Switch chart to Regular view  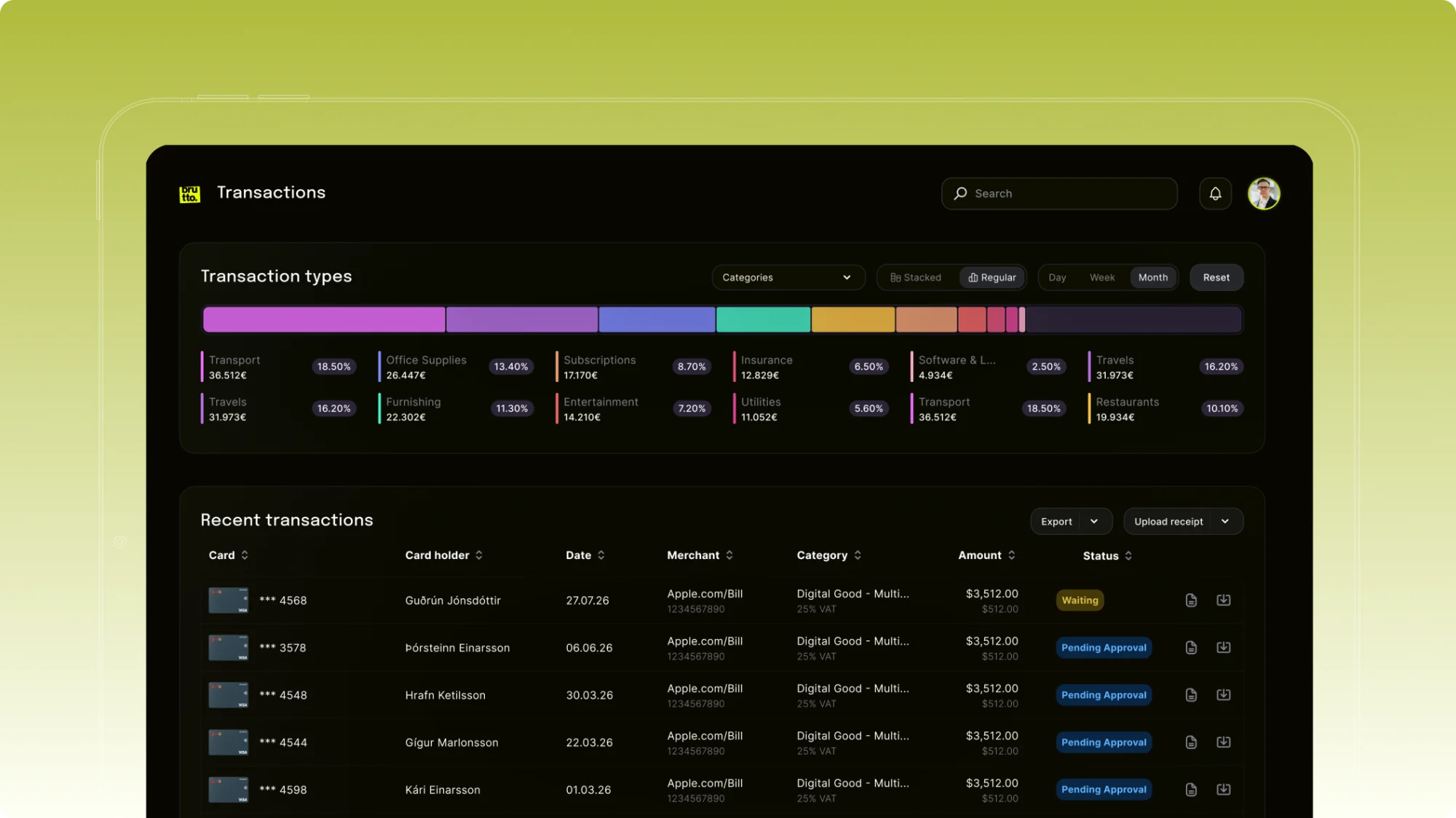pos(992,277)
